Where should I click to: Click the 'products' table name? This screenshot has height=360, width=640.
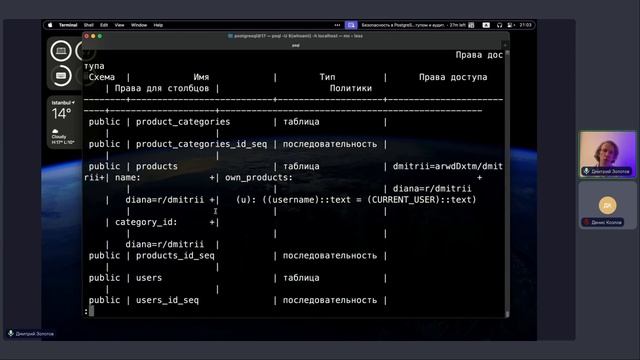click(x=157, y=167)
